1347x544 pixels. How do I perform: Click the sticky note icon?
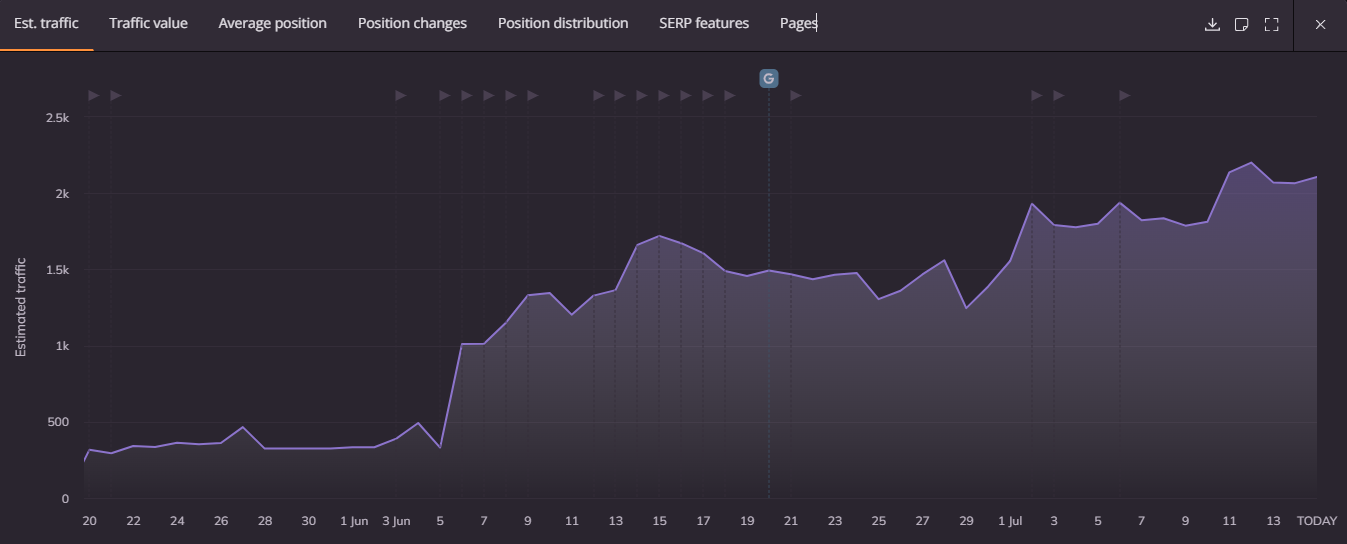[x=1242, y=24]
